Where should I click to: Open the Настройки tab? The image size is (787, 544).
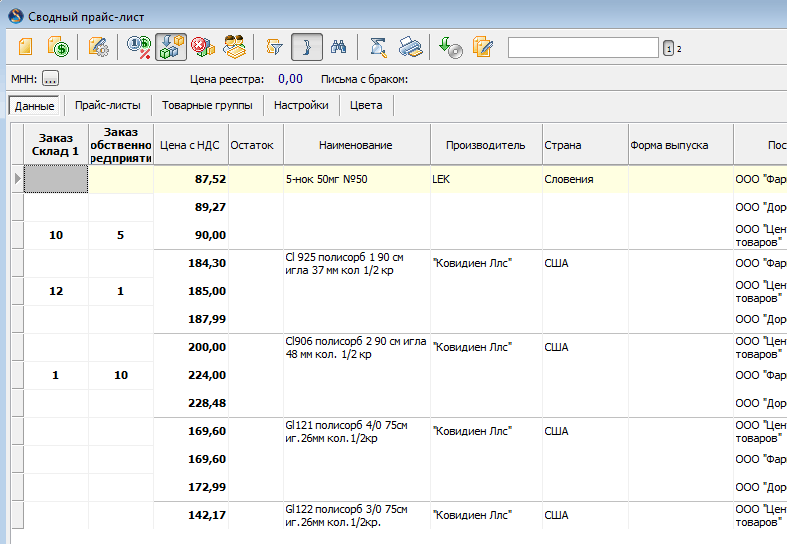tap(301, 105)
